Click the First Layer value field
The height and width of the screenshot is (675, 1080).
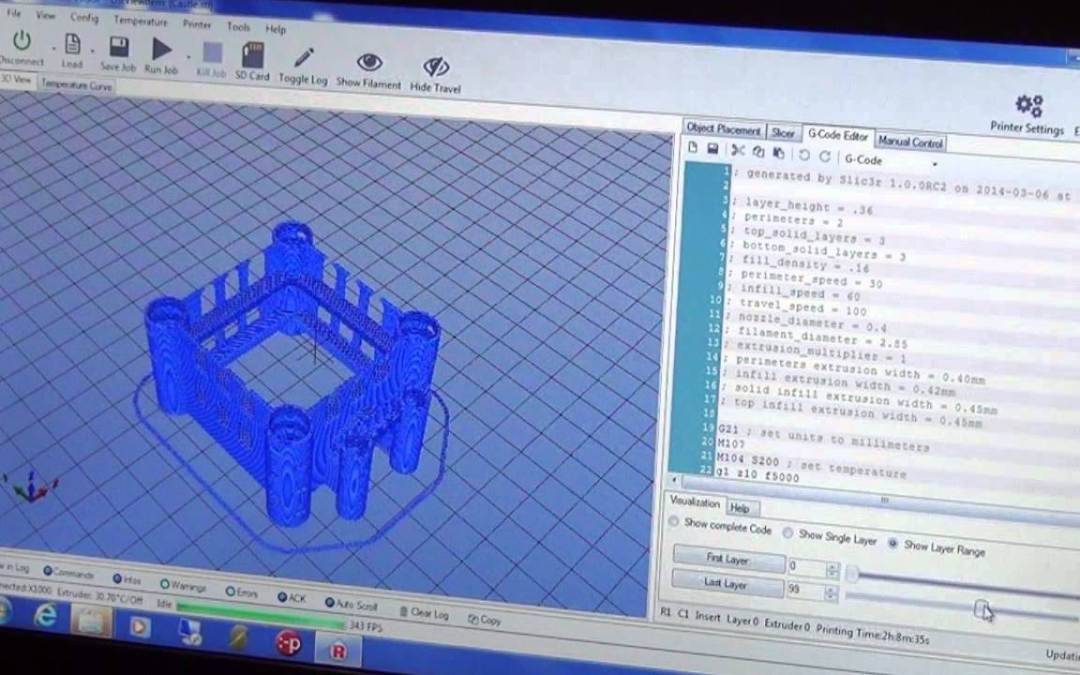pos(807,568)
